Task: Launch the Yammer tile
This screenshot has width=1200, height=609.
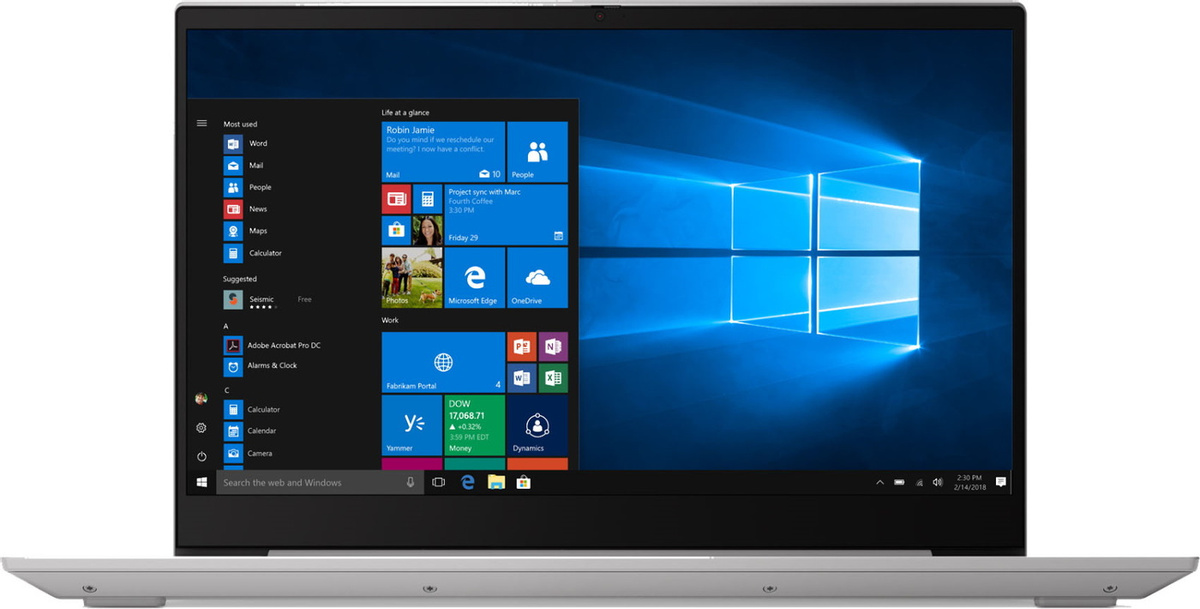Action: pos(411,425)
